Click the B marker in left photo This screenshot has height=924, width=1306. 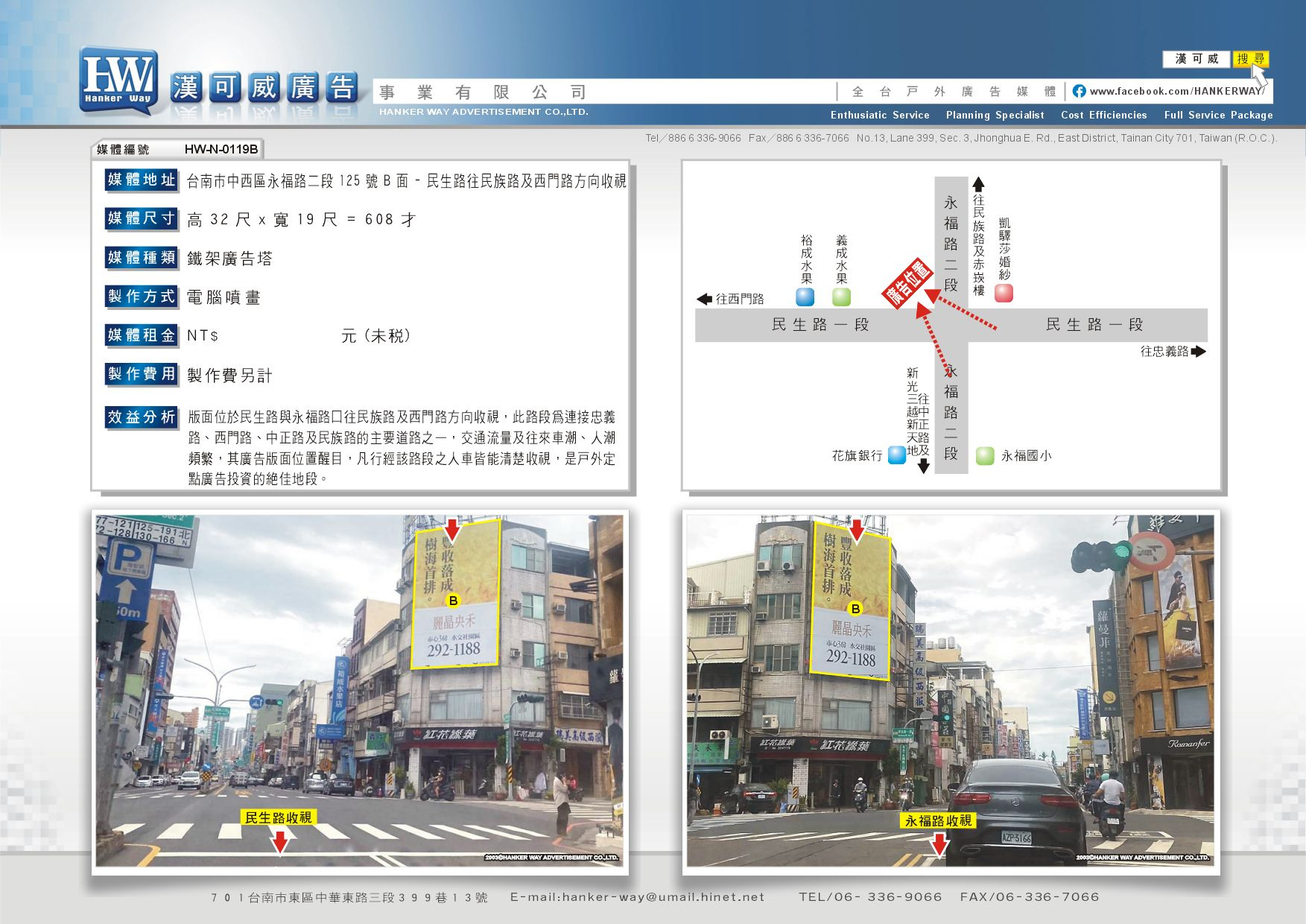(452, 600)
